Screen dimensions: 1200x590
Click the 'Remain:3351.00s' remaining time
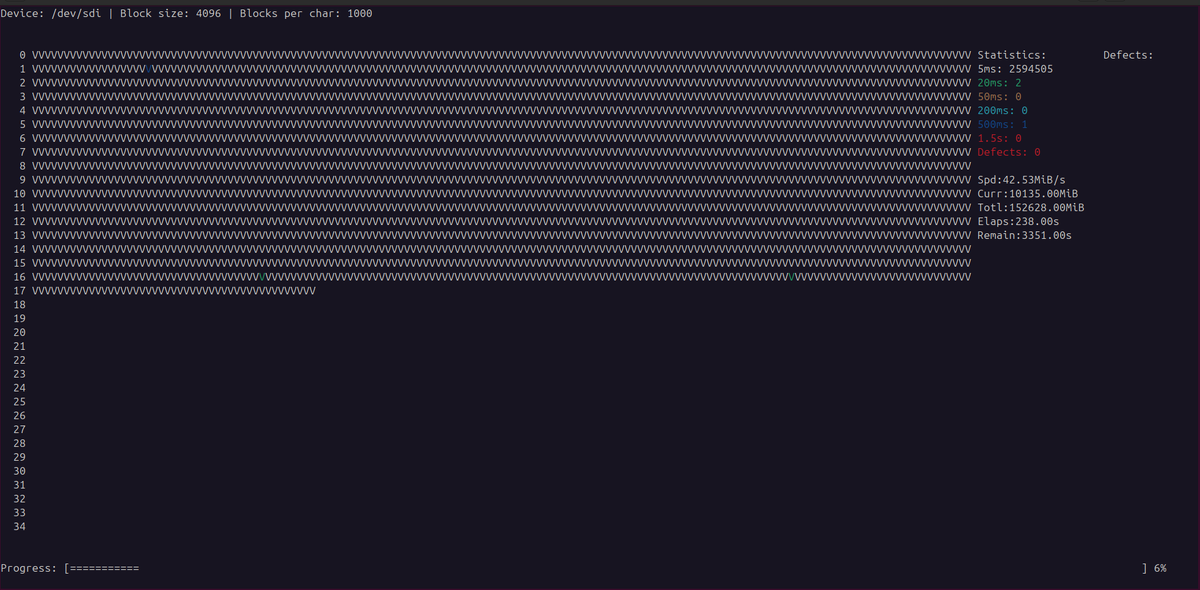tap(1024, 236)
